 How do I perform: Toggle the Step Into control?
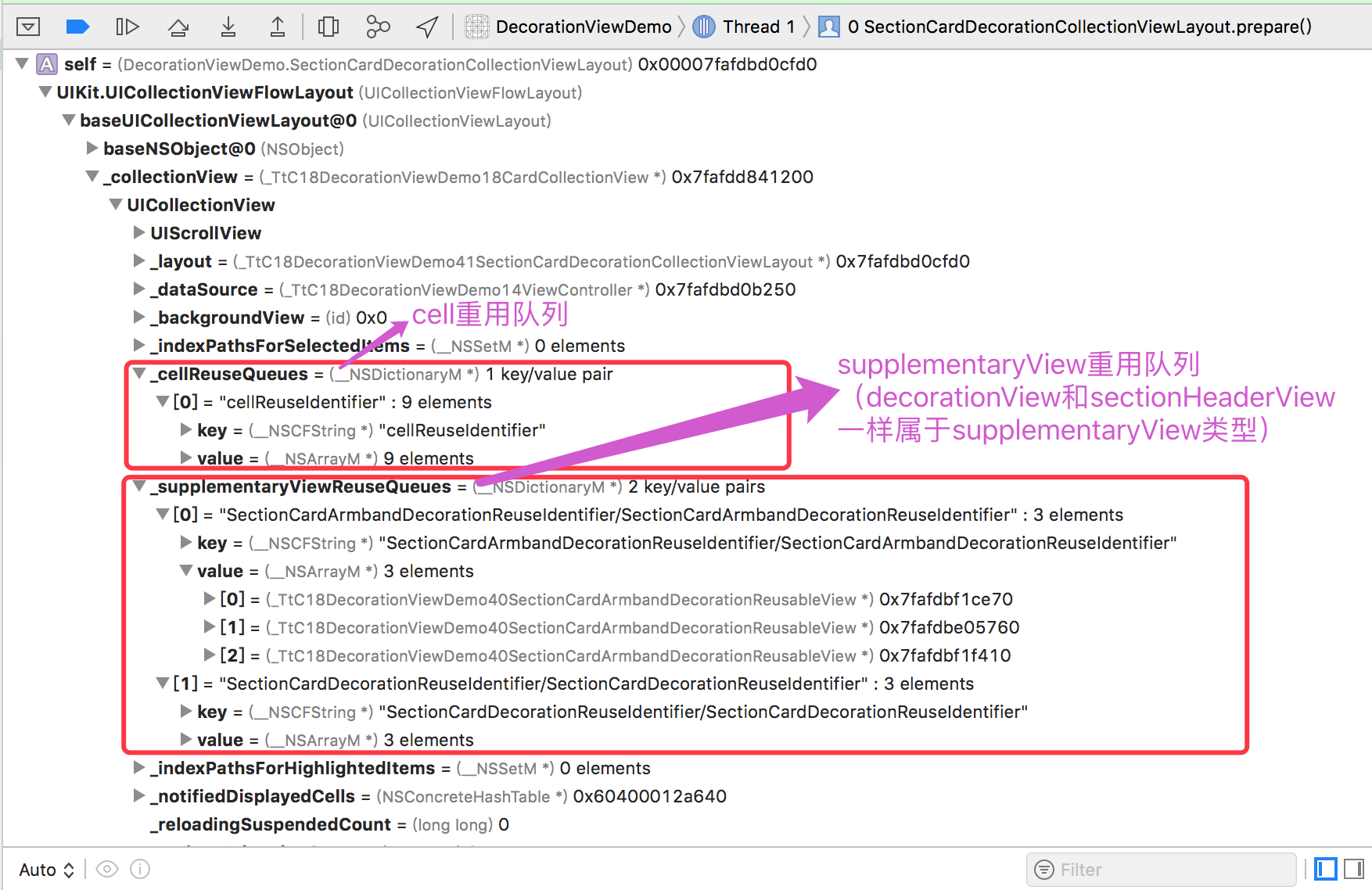click(x=228, y=26)
